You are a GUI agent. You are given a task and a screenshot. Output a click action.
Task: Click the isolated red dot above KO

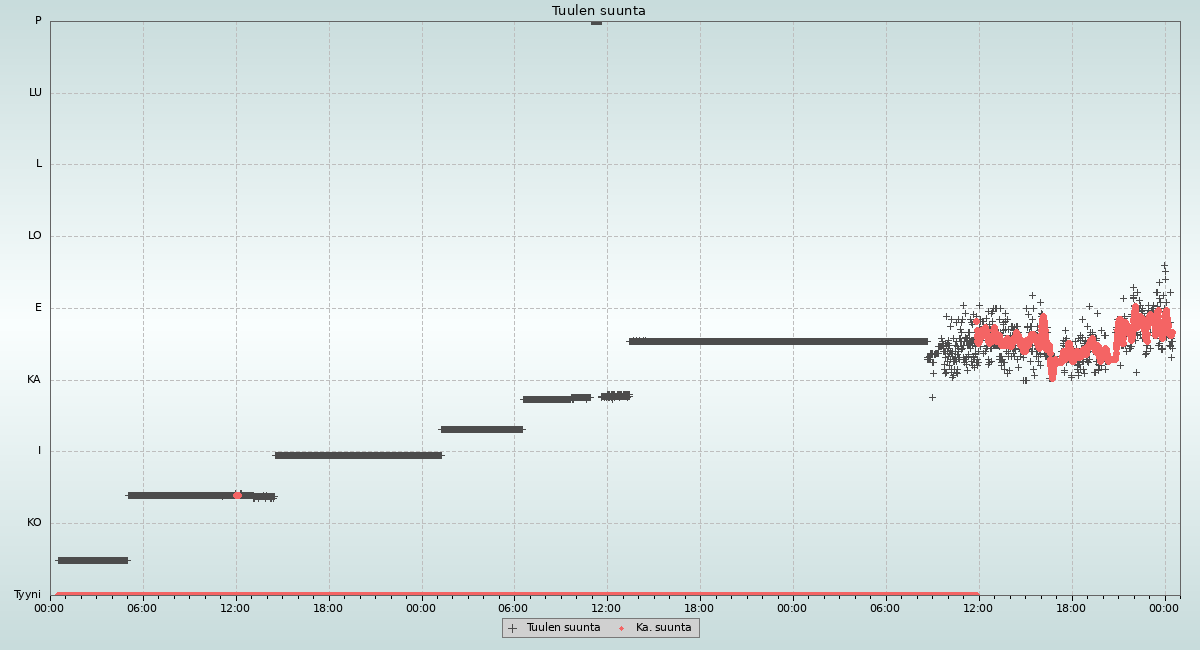[237, 495]
